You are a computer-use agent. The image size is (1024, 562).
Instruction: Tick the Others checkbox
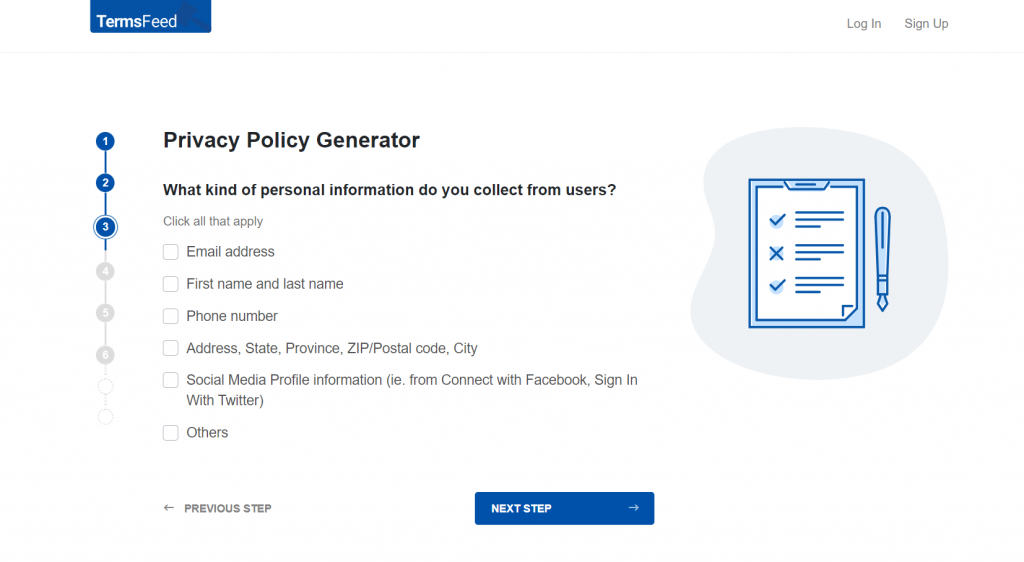click(x=170, y=433)
